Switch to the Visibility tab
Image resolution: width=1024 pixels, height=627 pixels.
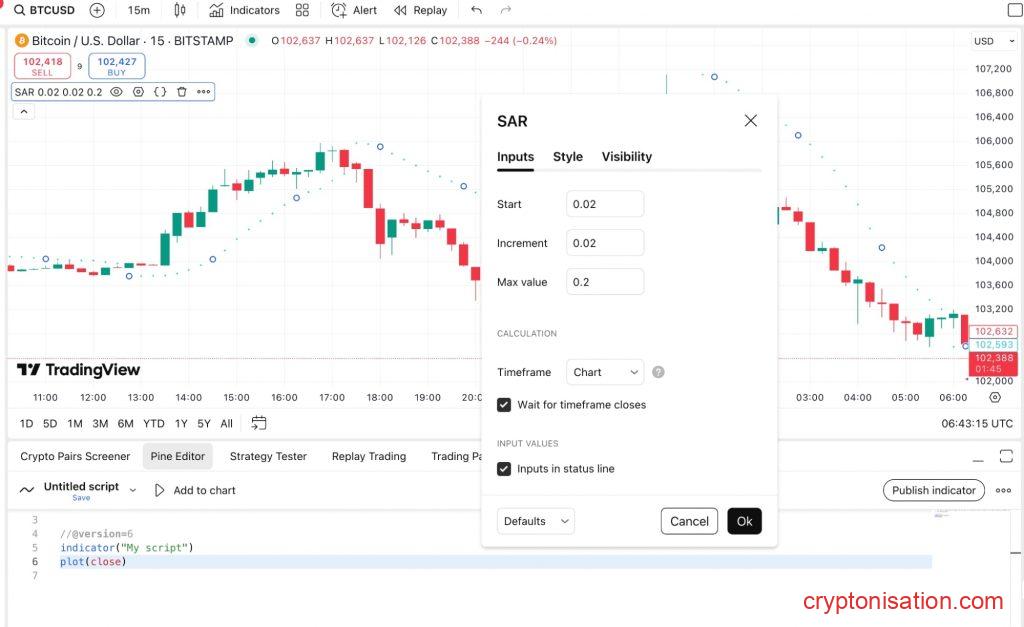tap(626, 157)
